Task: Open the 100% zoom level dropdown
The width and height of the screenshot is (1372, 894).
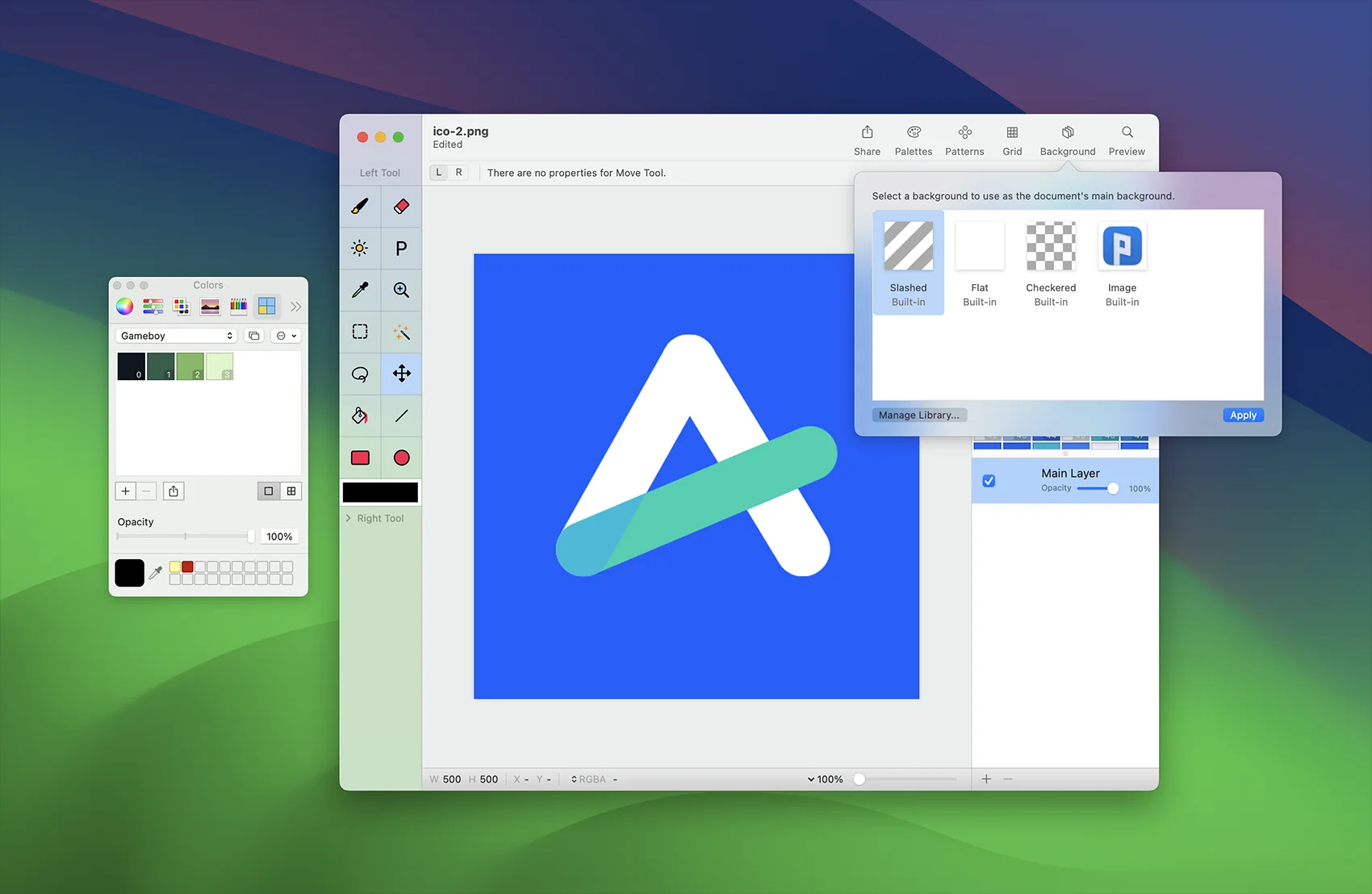Action: click(x=825, y=779)
